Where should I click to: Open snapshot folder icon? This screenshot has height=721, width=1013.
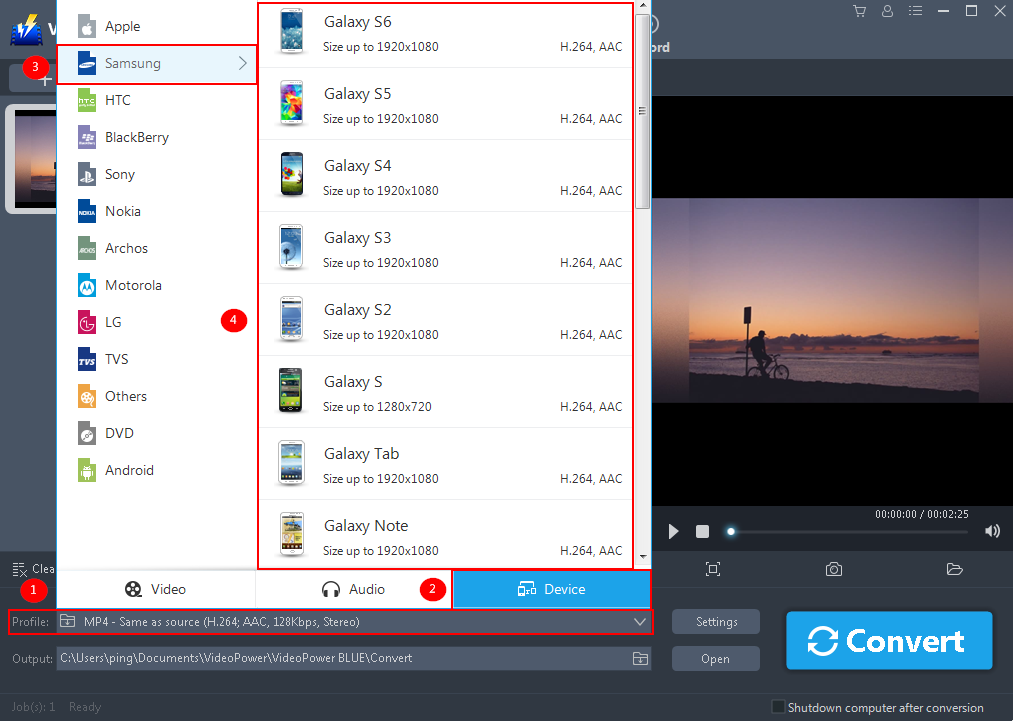point(954,569)
